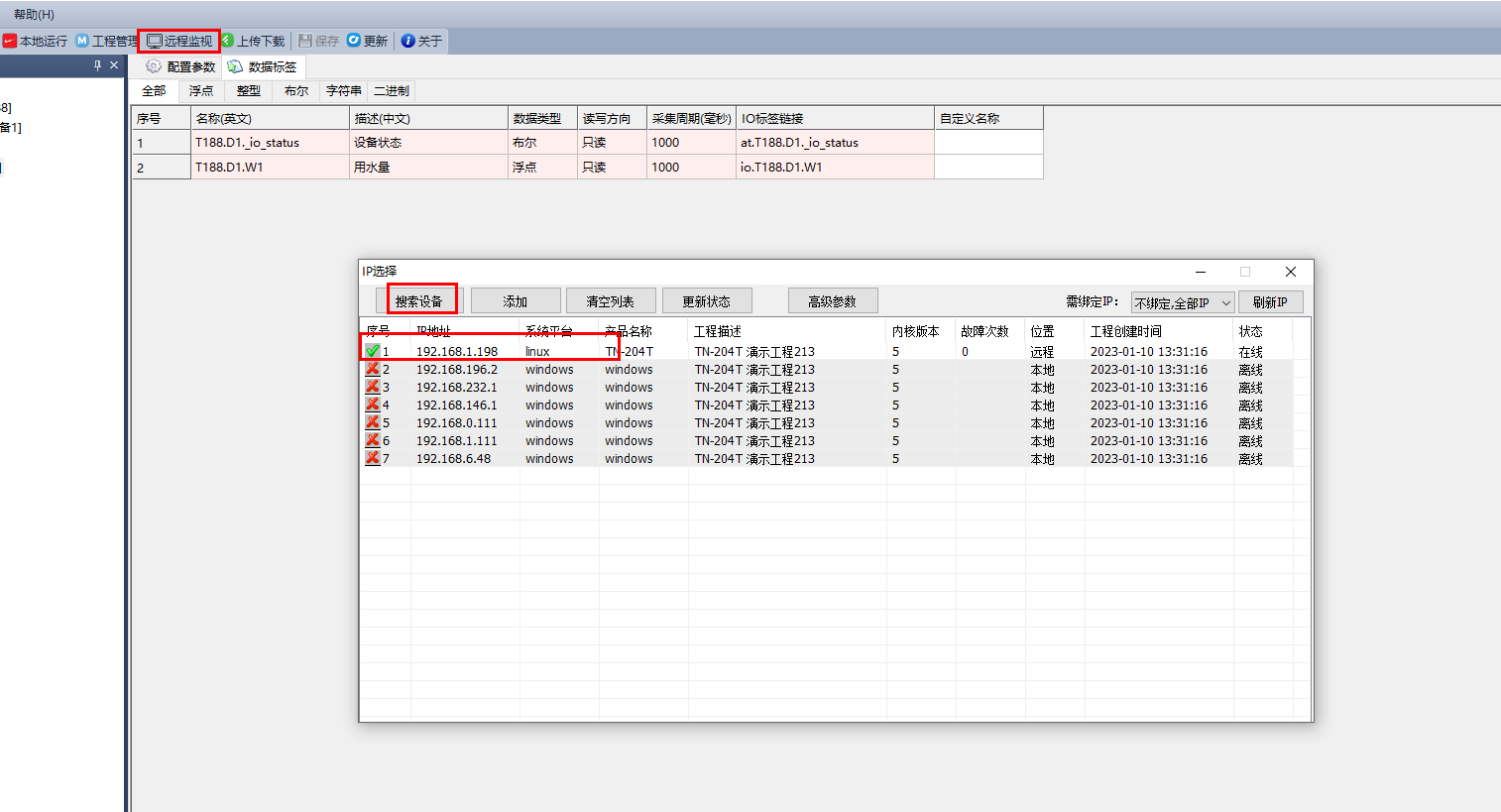This screenshot has height=812, width=1501.
Task: Select IP address 192.168.196.2
Action: point(457,369)
